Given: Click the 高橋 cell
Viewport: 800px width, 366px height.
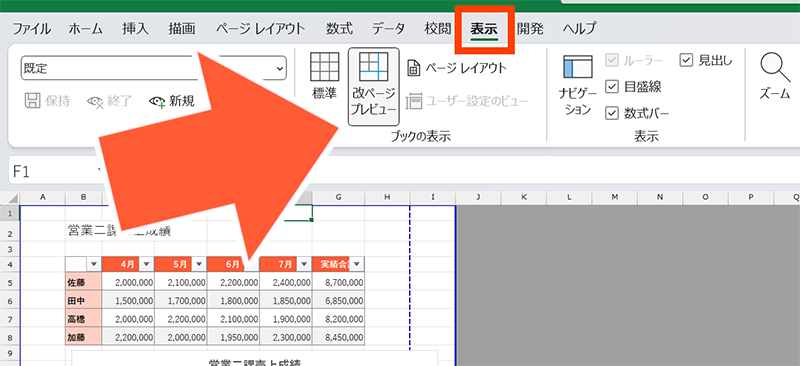Looking at the screenshot, I should point(84,319).
